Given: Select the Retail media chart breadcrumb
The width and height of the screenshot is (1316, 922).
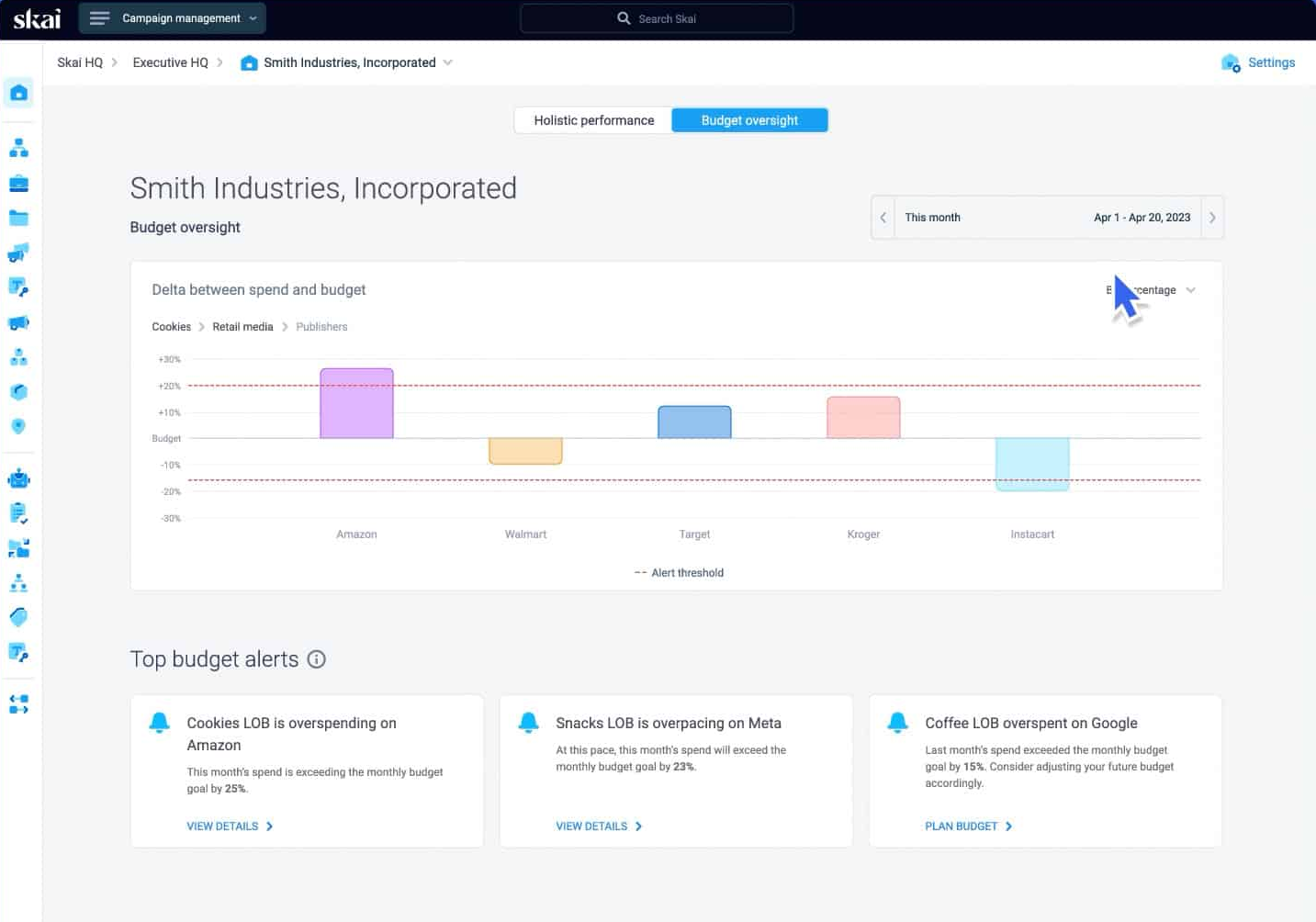Looking at the screenshot, I should click(x=242, y=327).
